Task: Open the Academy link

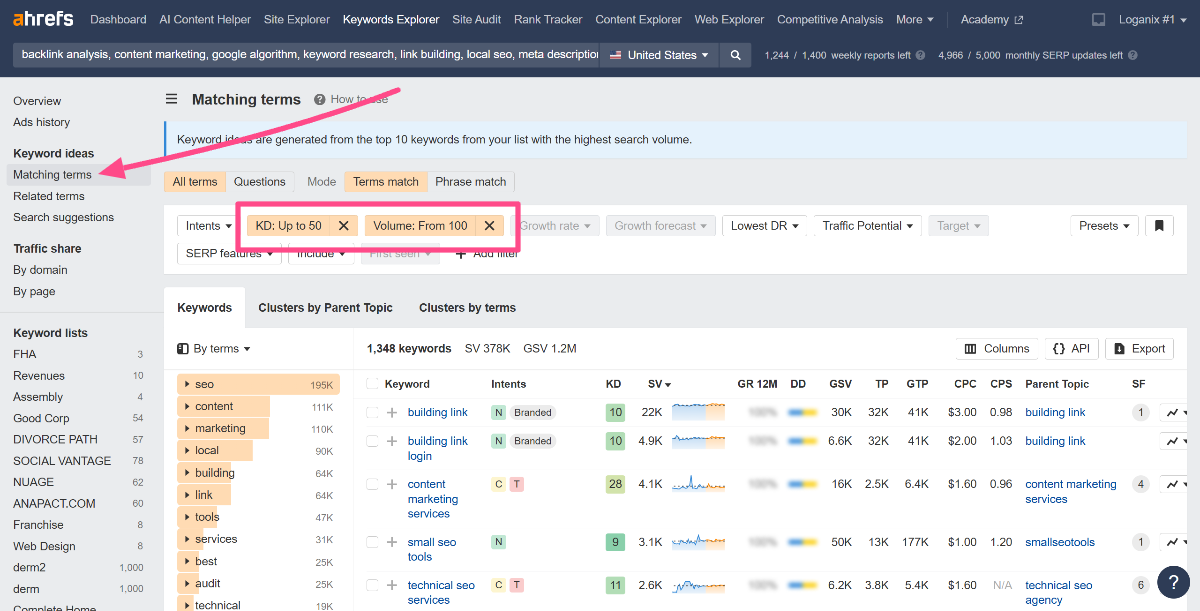Action: pyautogui.click(x=992, y=20)
